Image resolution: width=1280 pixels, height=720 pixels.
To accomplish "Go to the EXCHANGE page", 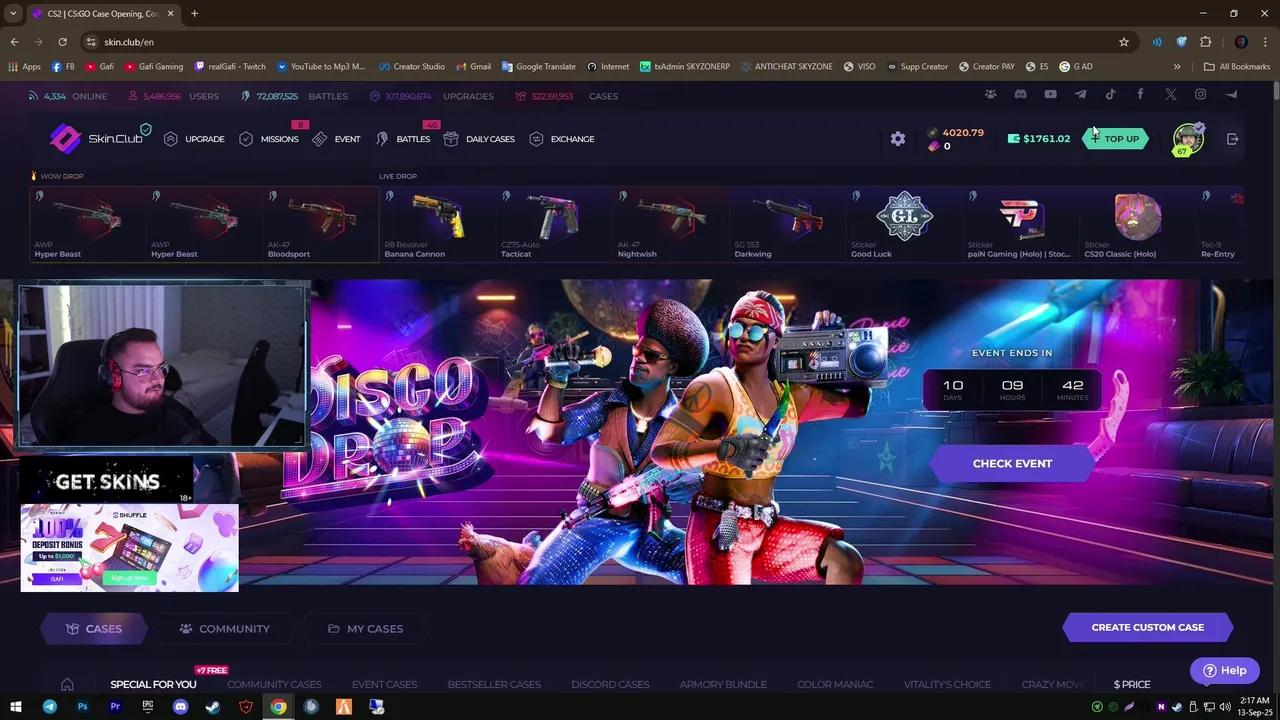I will point(562,139).
